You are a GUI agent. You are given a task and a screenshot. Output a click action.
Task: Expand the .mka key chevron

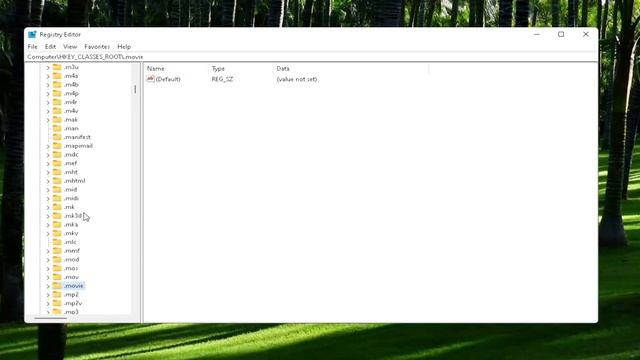[48, 224]
